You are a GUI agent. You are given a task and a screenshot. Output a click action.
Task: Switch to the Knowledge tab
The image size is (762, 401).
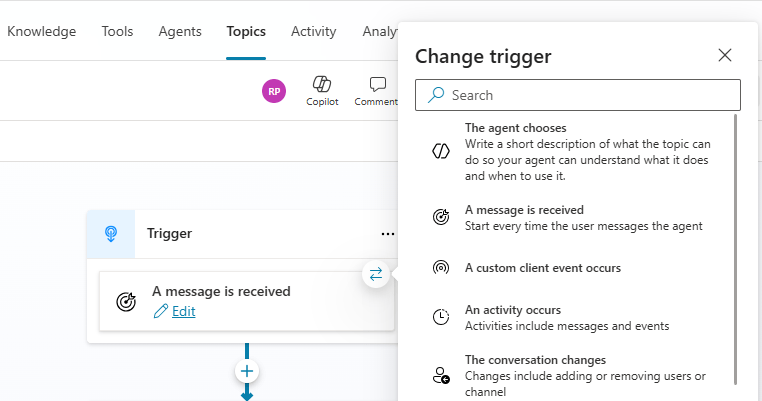pos(41,31)
